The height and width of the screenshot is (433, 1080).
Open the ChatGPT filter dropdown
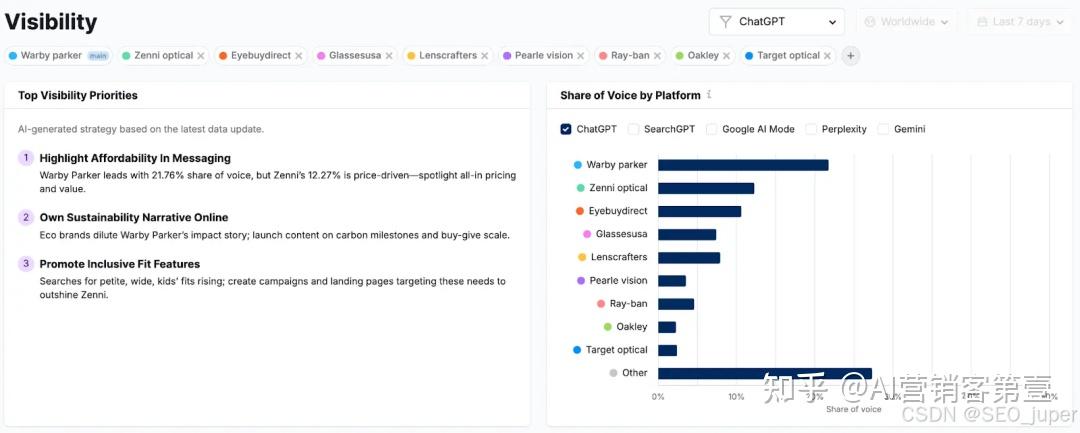click(x=777, y=22)
